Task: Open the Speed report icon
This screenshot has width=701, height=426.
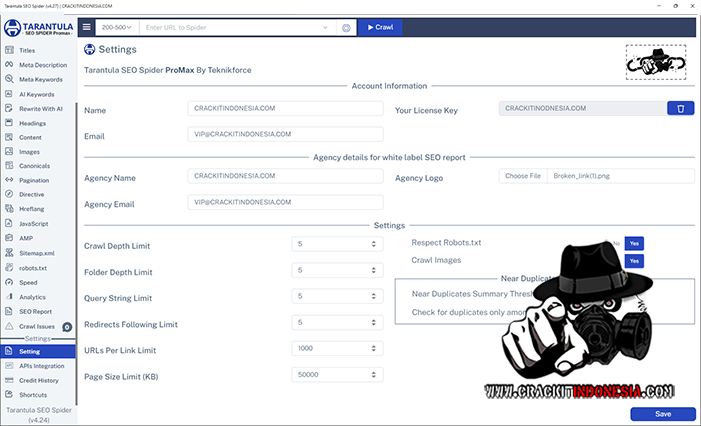Action: coord(10,282)
